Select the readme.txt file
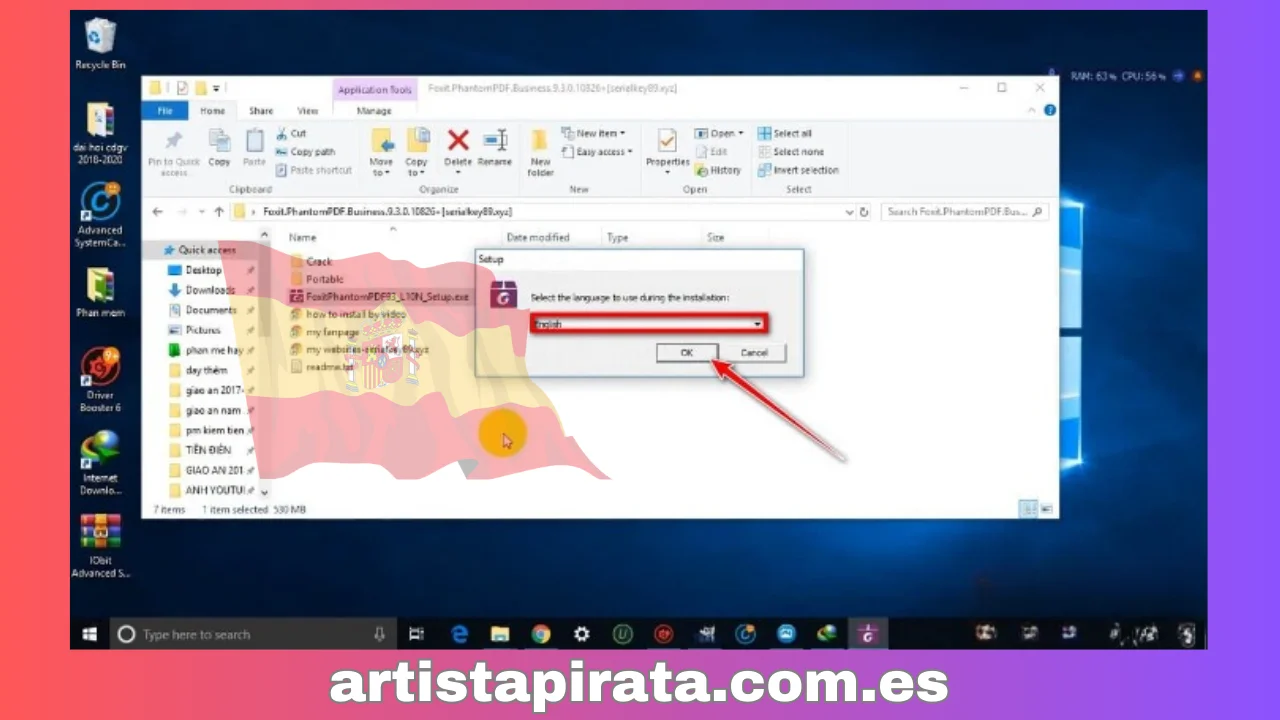The width and height of the screenshot is (1280, 720). 321,367
